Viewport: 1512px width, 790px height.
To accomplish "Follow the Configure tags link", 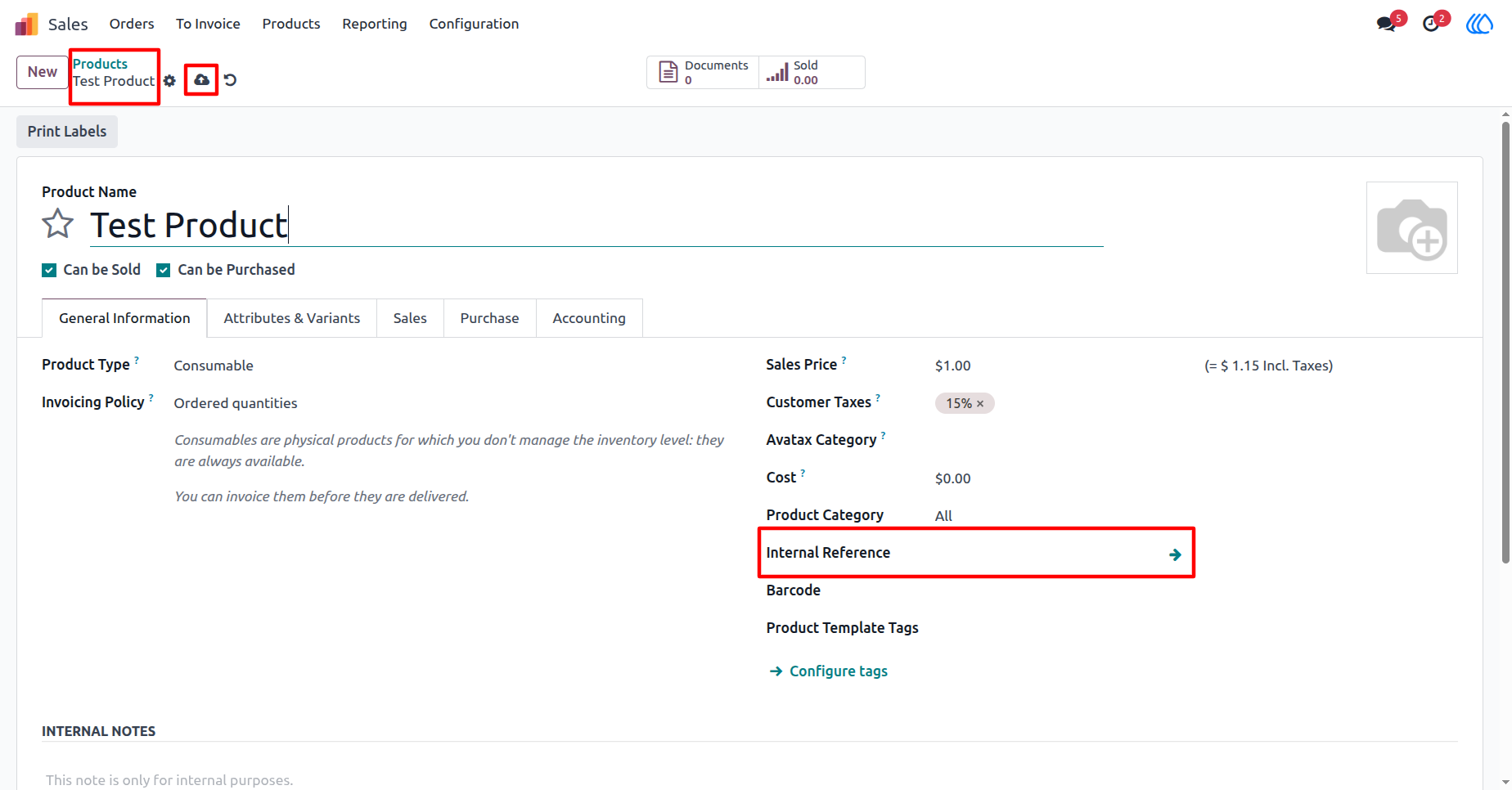I will point(829,671).
